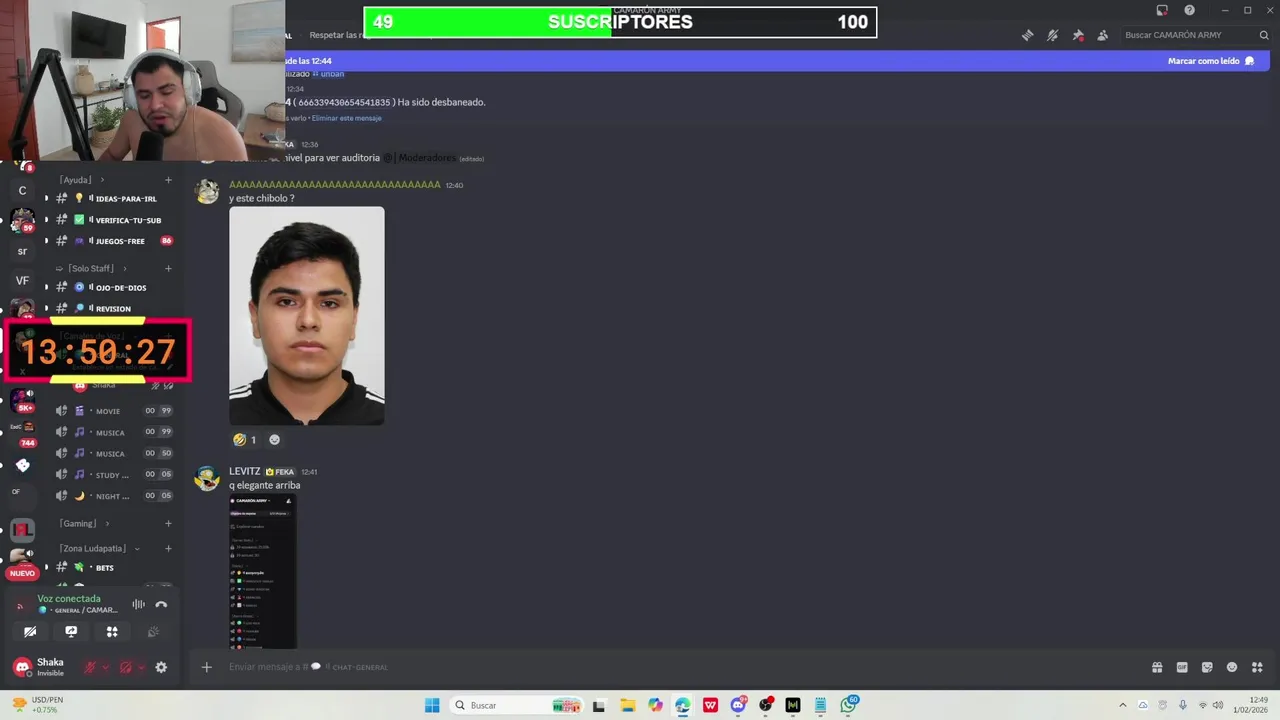Open the REVISION channel
1280x720 pixels.
pyautogui.click(x=112, y=309)
